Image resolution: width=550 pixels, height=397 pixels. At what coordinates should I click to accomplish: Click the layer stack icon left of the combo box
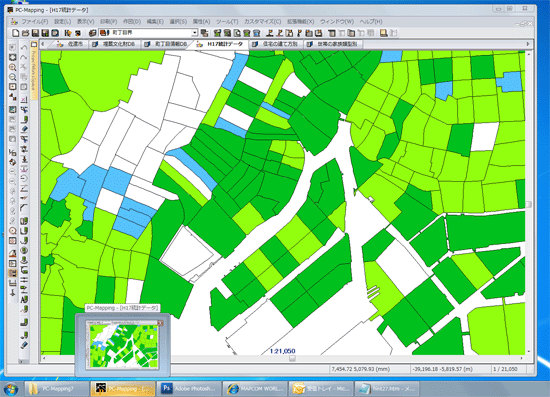click(93, 33)
